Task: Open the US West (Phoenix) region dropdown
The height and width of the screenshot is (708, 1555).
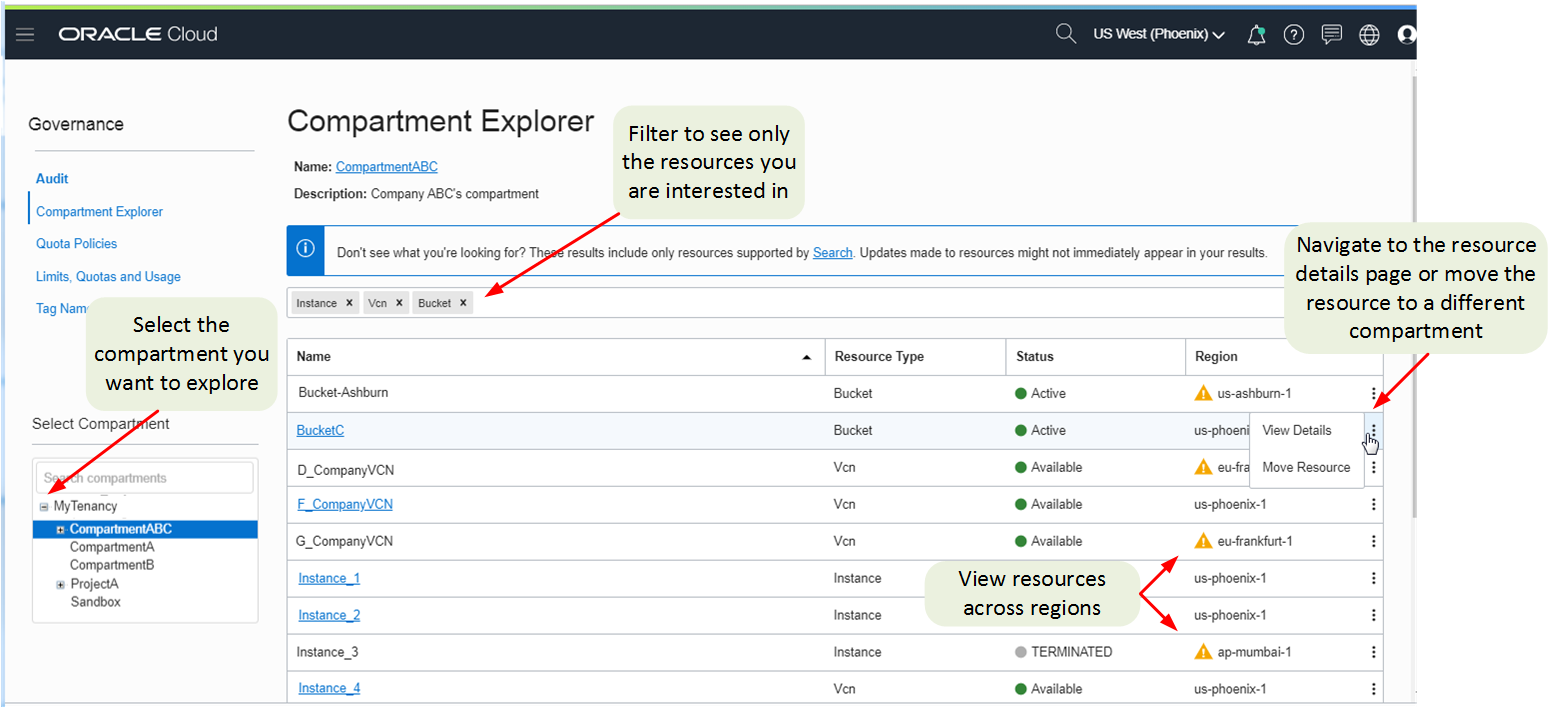Action: pos(1159,34)
